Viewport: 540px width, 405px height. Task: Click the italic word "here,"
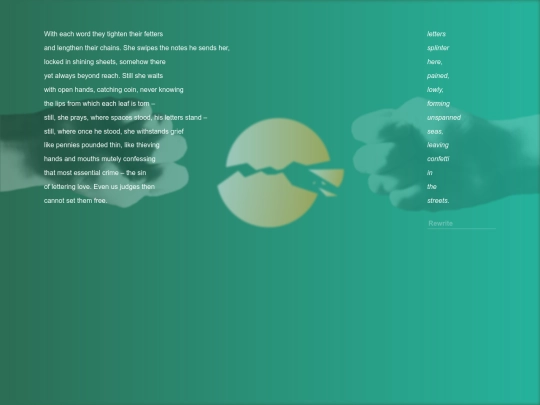pyautogui.click(x=435, y=62)
